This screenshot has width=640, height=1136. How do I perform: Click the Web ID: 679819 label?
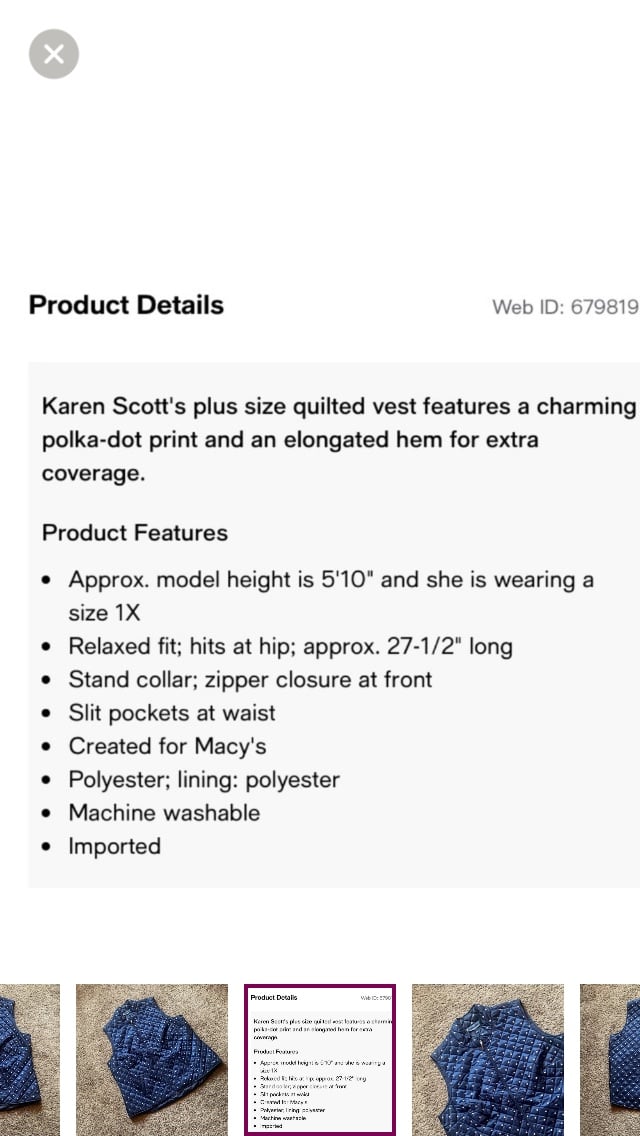[565, 307]
